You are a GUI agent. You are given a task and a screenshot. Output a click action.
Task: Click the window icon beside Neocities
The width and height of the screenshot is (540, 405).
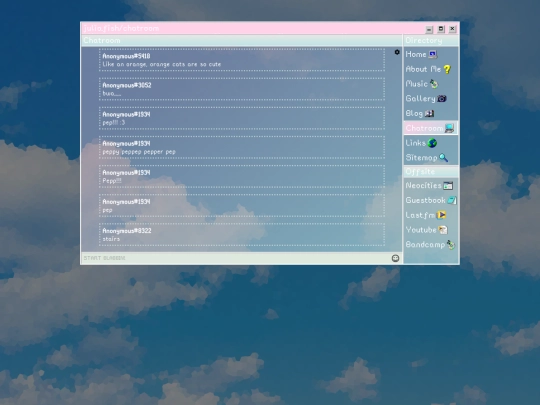pos(448,186)
